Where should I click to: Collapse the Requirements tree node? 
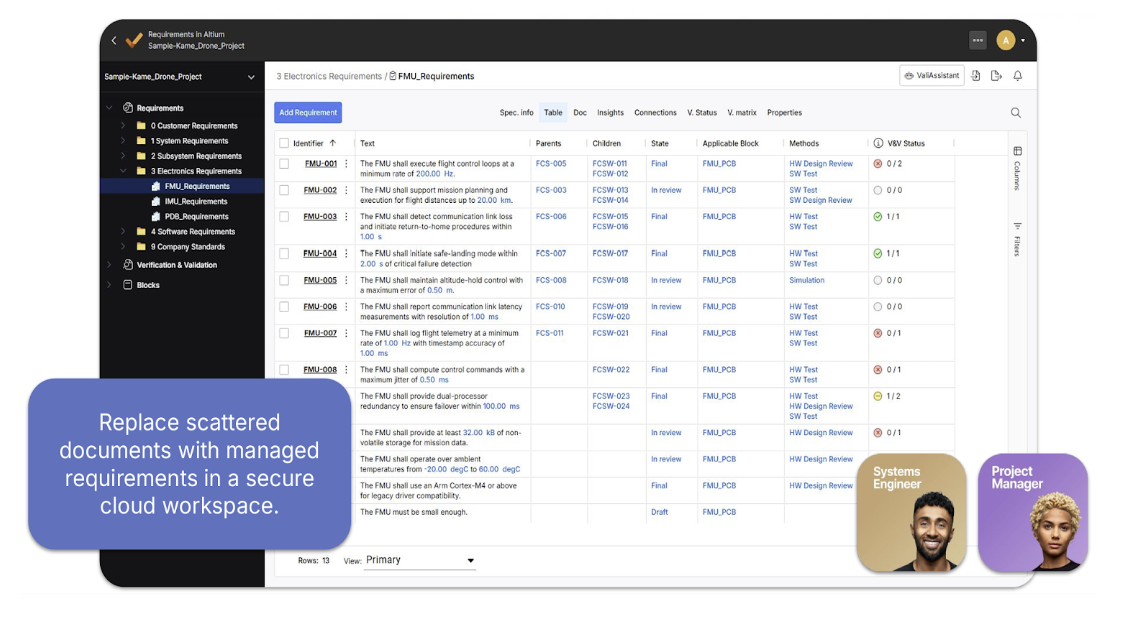click(109, 108)
